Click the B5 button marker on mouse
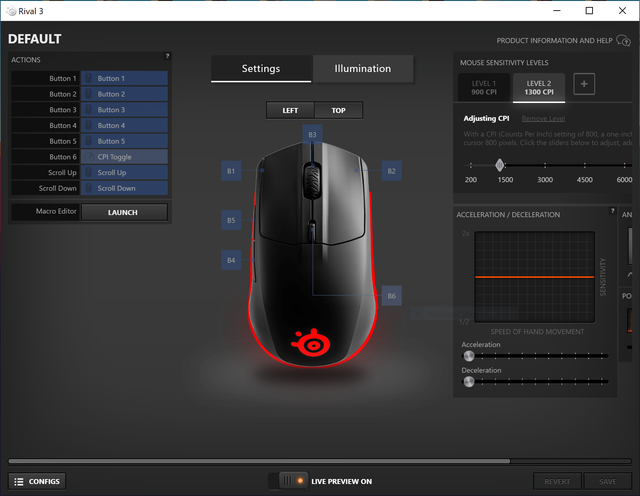640x496 pixels. (x=231, y=220)
